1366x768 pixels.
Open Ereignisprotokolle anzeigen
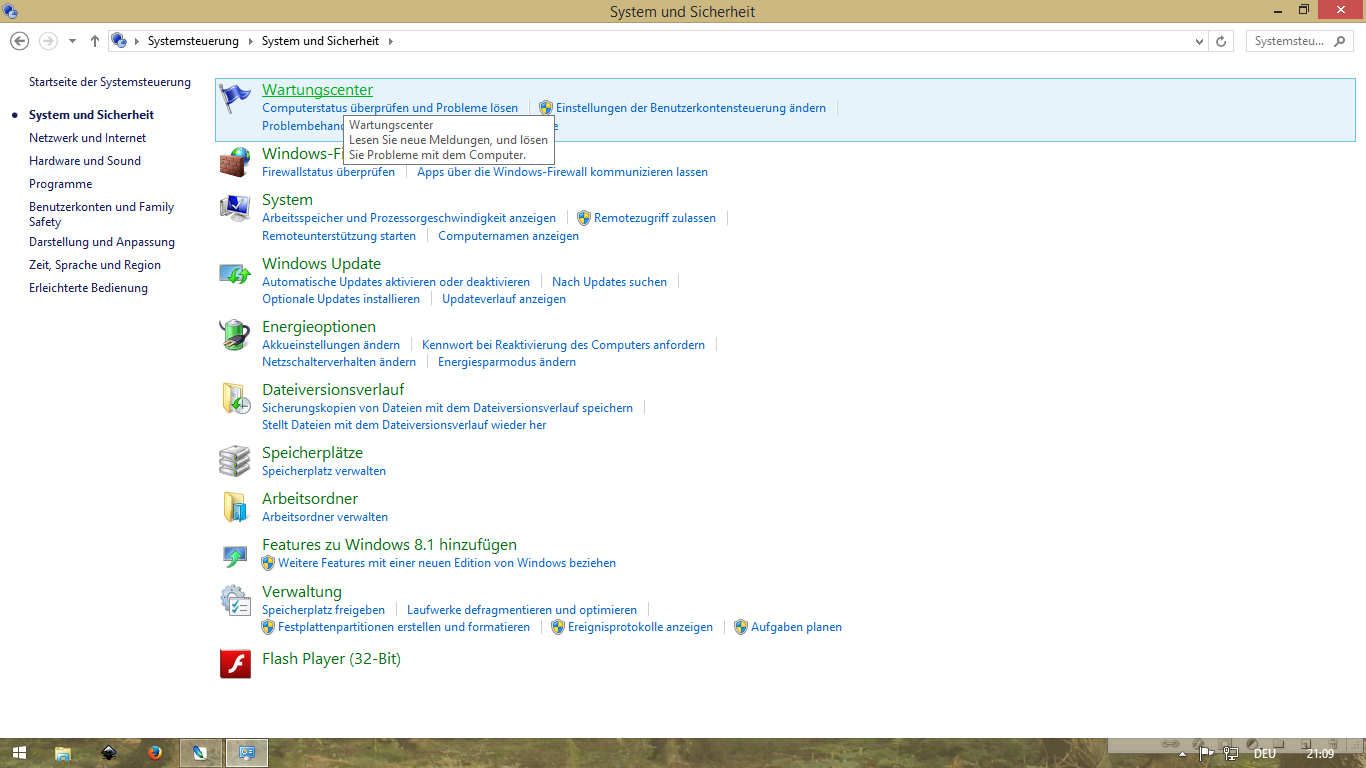tap(640, 627)
